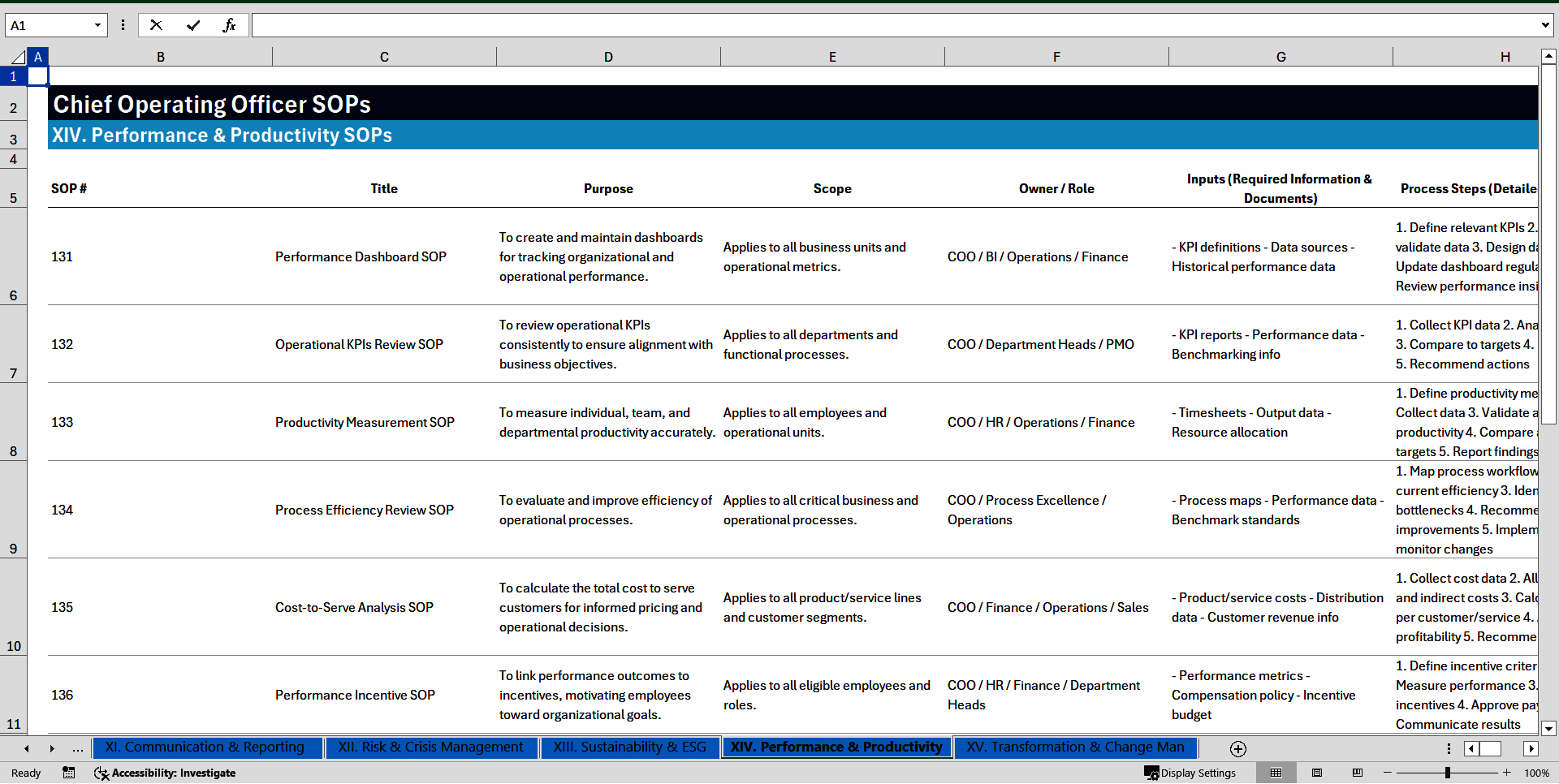Click the zoom slider handle

(1447, 773)
